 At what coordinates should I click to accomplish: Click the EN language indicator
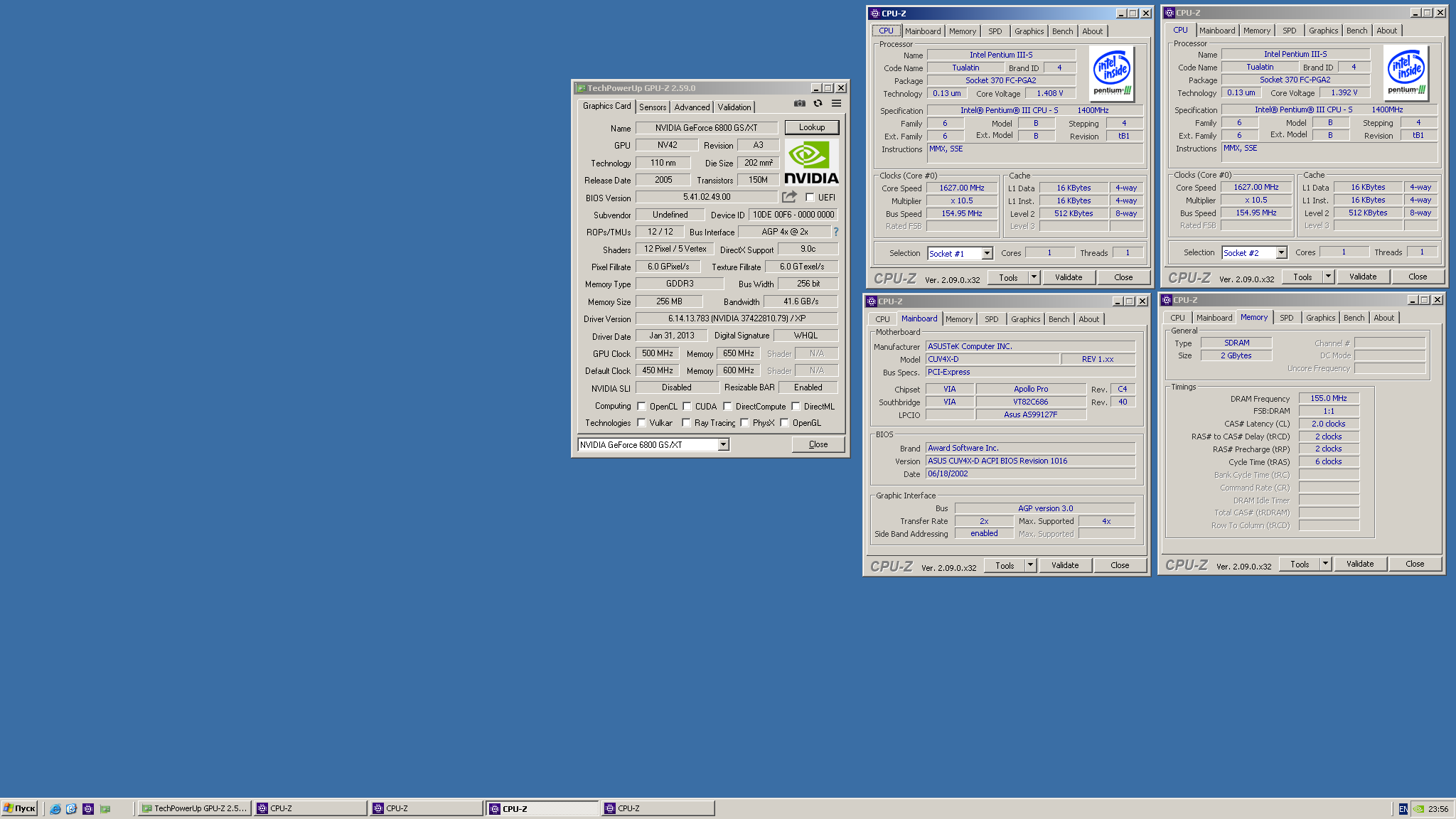tap(1403, 809)
